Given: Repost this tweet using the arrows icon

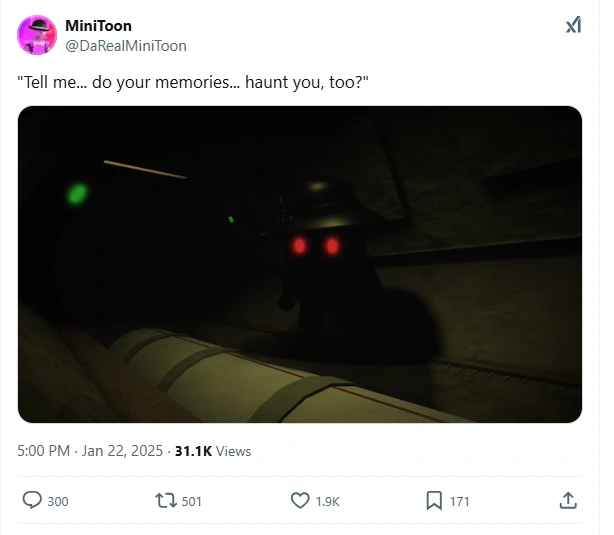Looking at the screenshot, I should click(x=166, y=501).
